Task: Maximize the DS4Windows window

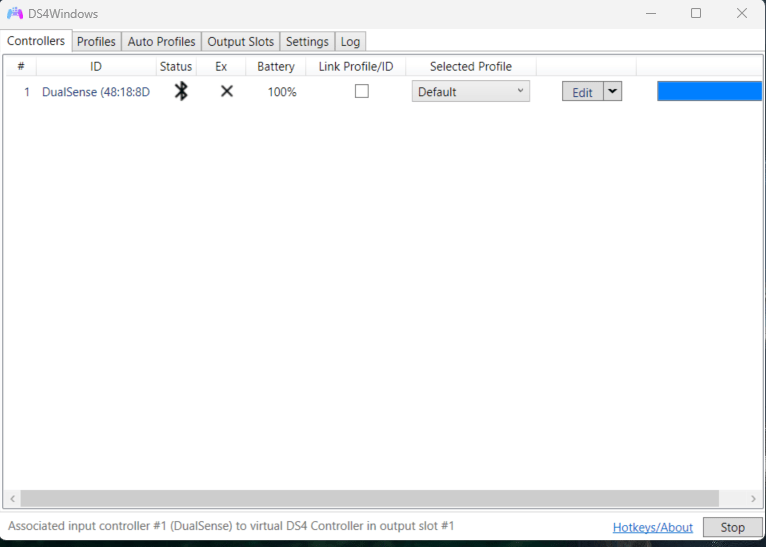Action: pyautogui.click(x=696, y=14)
